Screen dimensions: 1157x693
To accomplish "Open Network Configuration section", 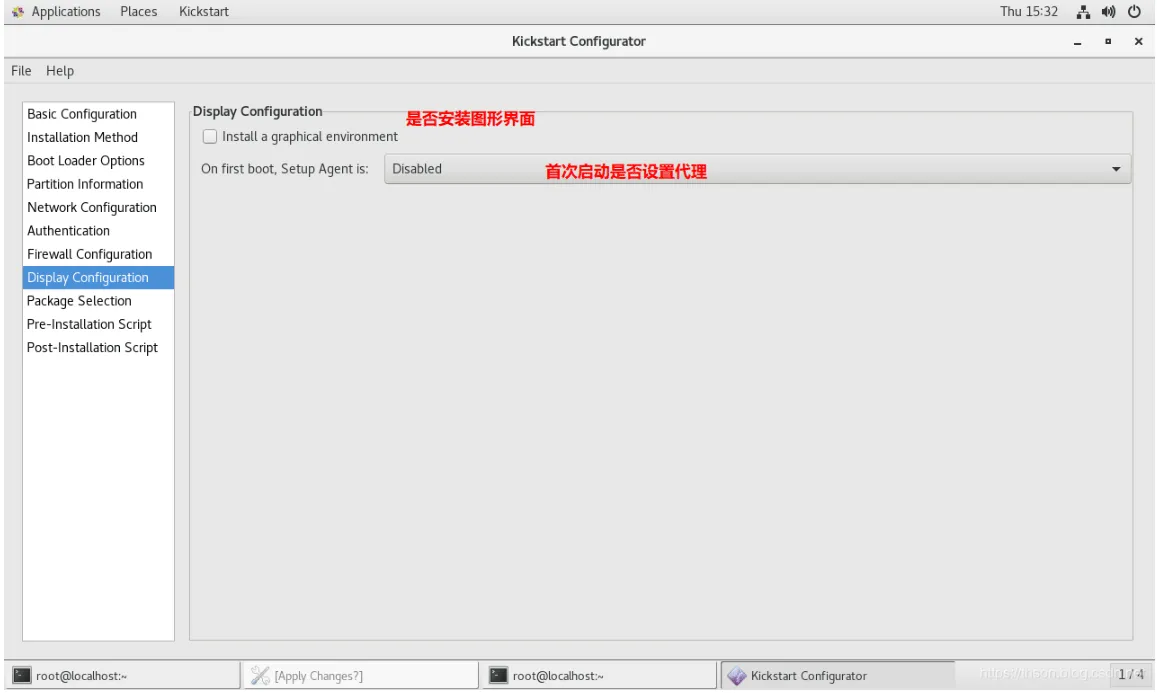I will 98,207.
